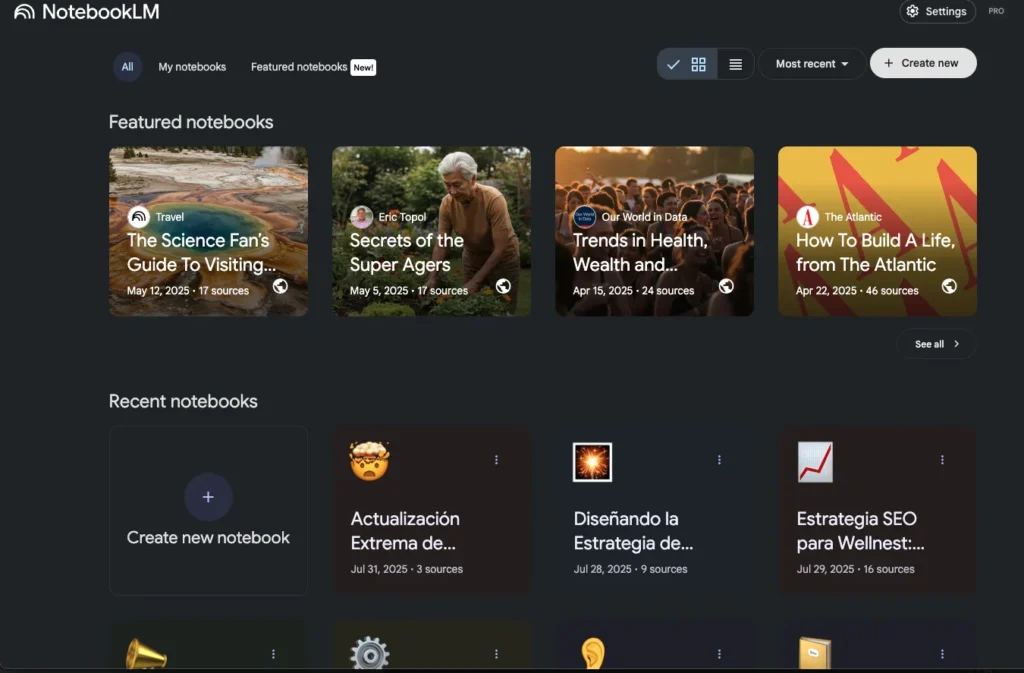This screenshot has width=1024, height=673.
Task: Click the New! badge
Action: [363, 67]
